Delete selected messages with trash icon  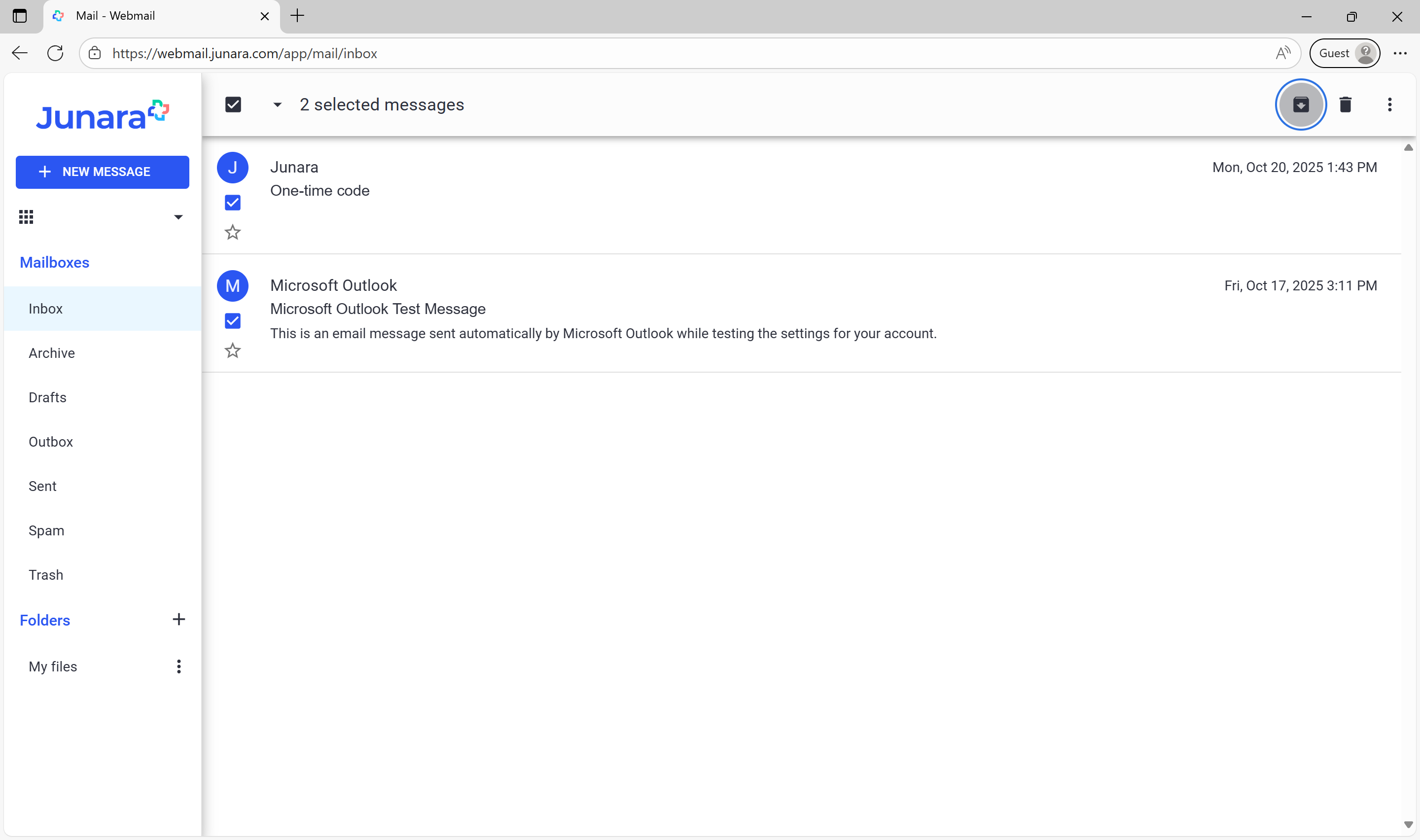click(1345, 105)
